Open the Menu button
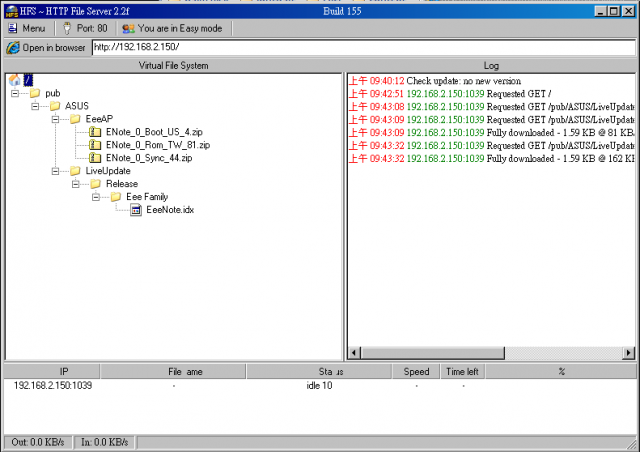Screen dimensions: 640x452 tap(27, 28)
